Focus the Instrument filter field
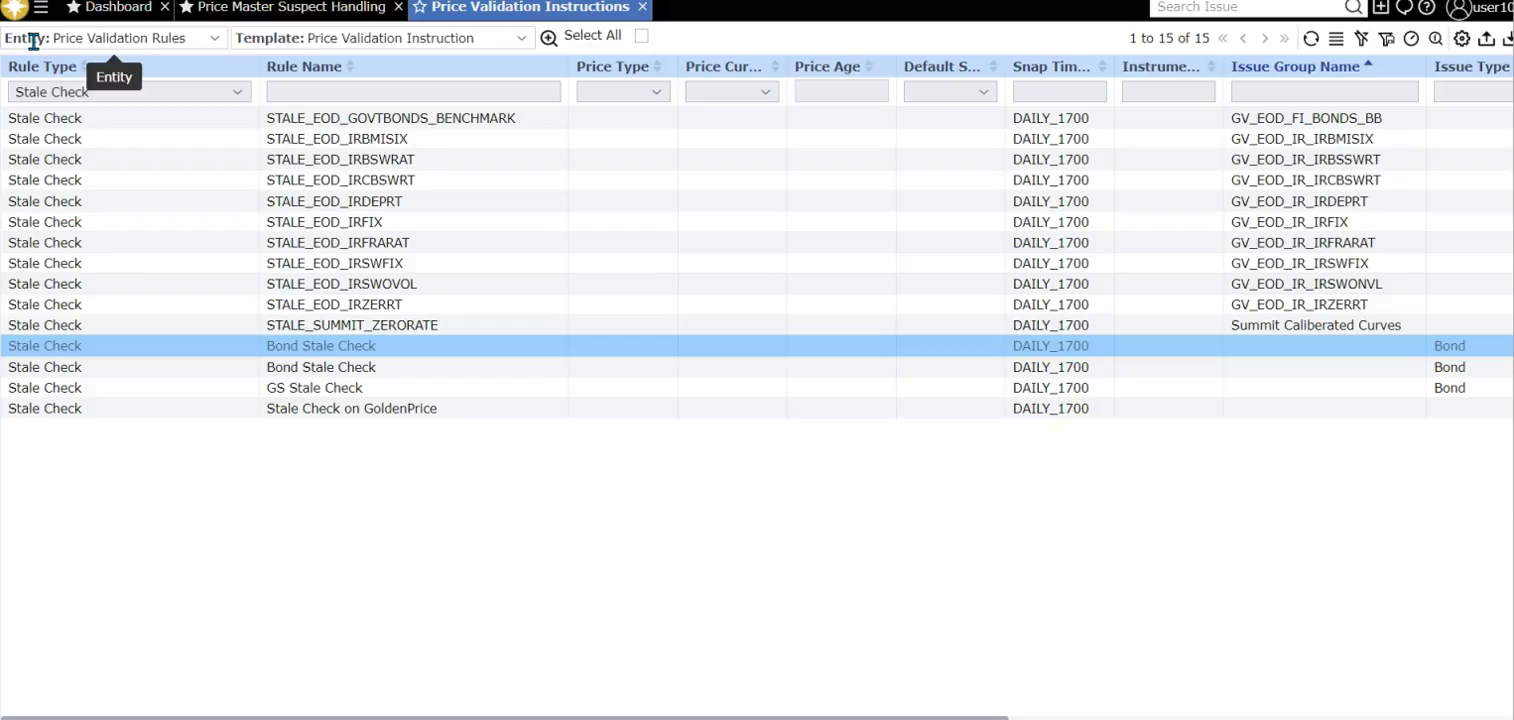The height and width of the screenshot is (720, 1514). tap(1168, 92)
